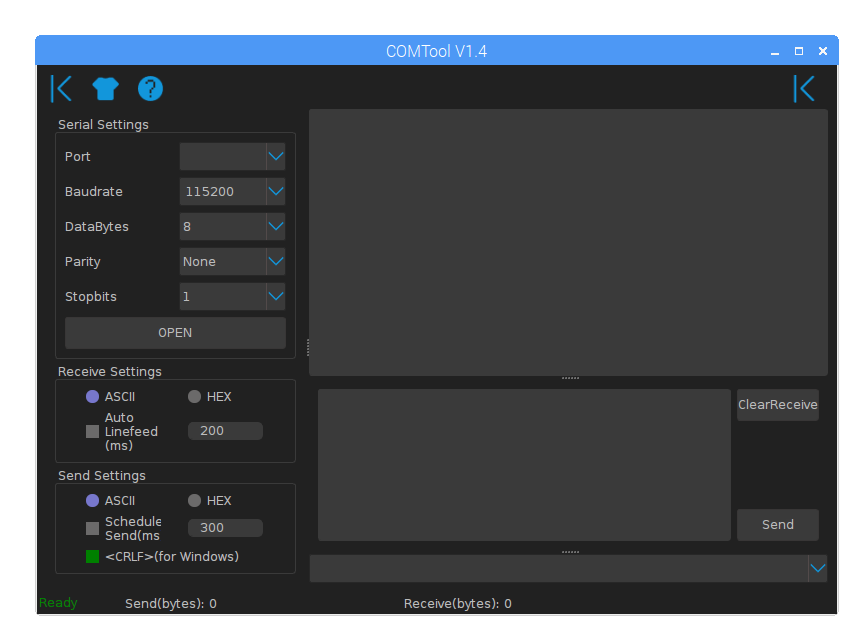The height and width of the screenshot is (634, 865).
Task: Minimize the COMTool window
Action: click(x=775, y=52)
